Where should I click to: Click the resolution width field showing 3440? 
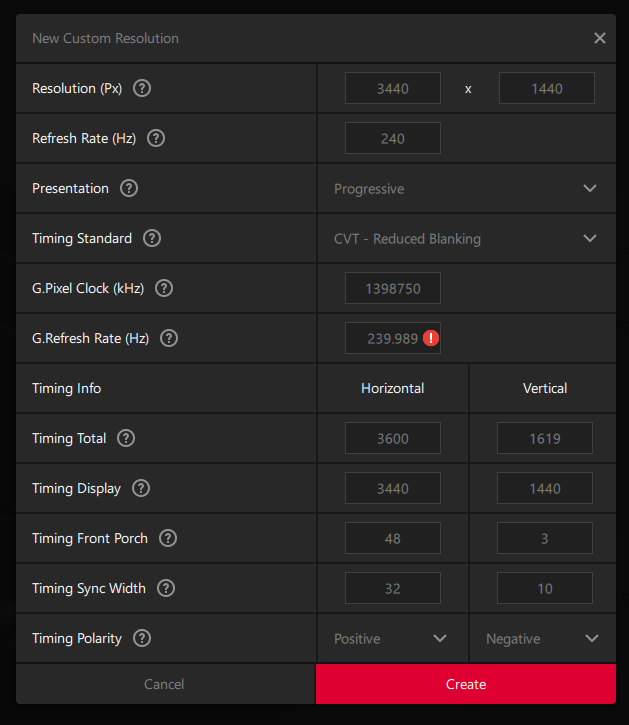coord(392,88)
